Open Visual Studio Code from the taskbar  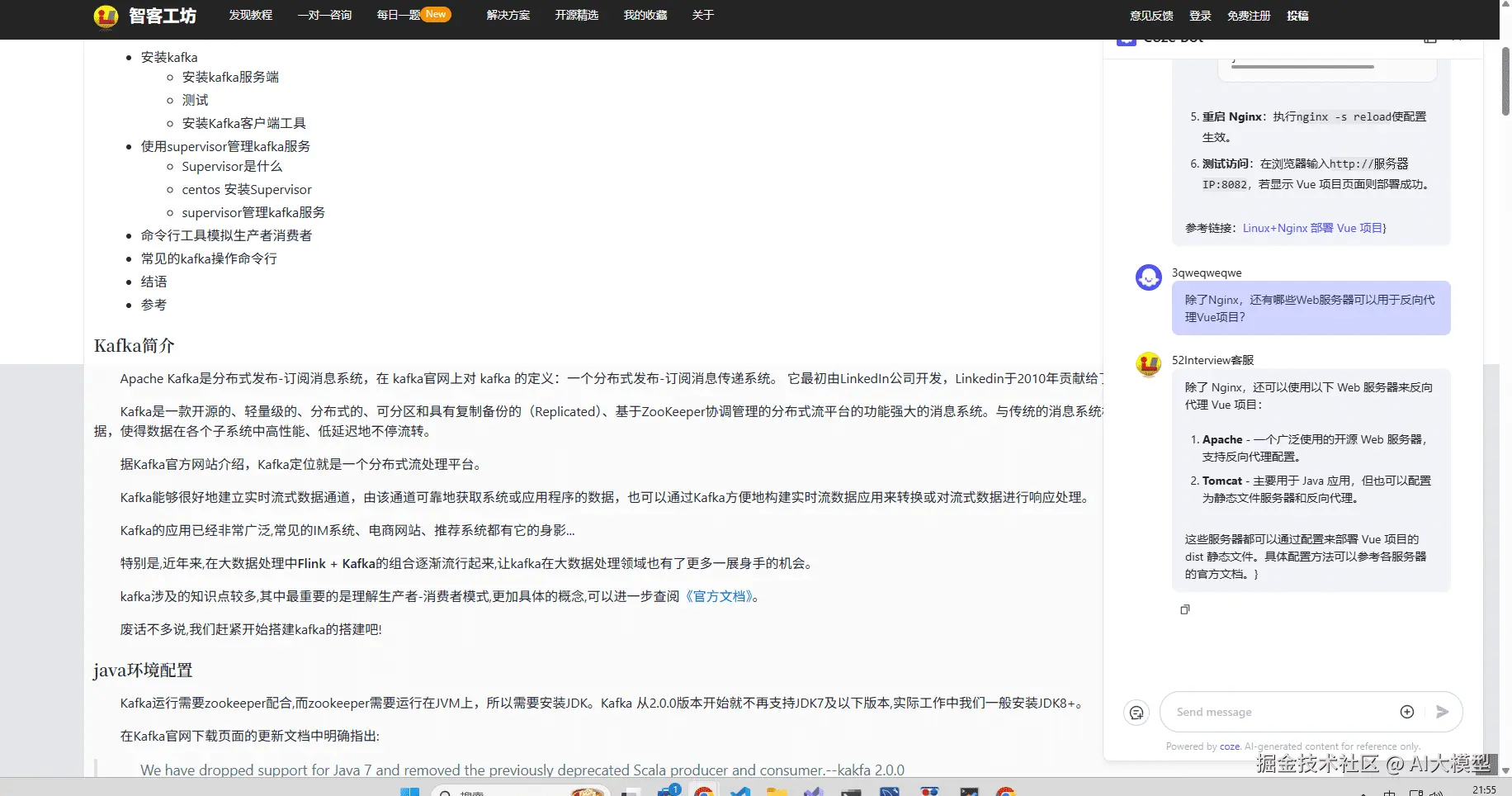740,792
